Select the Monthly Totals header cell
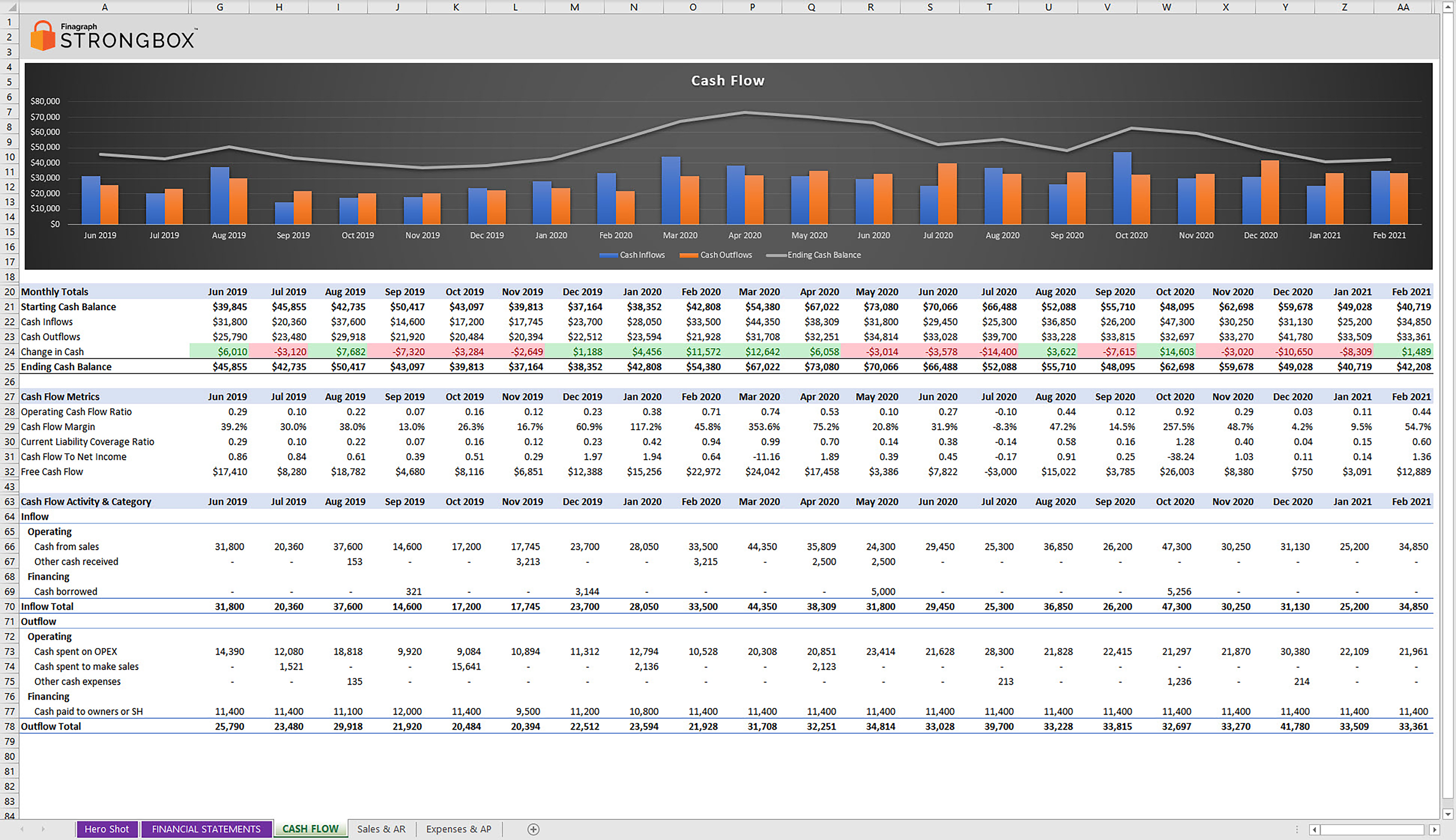Screen dimensions: 1456x840 point(104,292)
